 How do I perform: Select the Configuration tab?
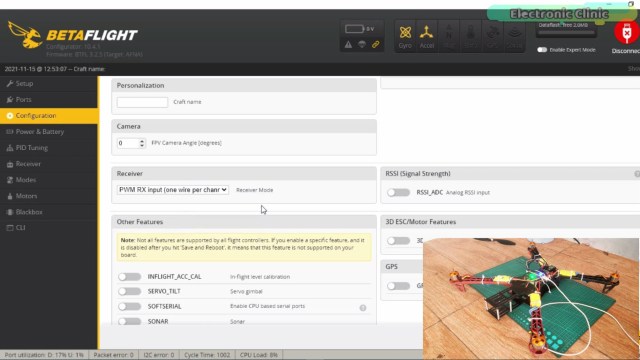click(x=49, y=116)
